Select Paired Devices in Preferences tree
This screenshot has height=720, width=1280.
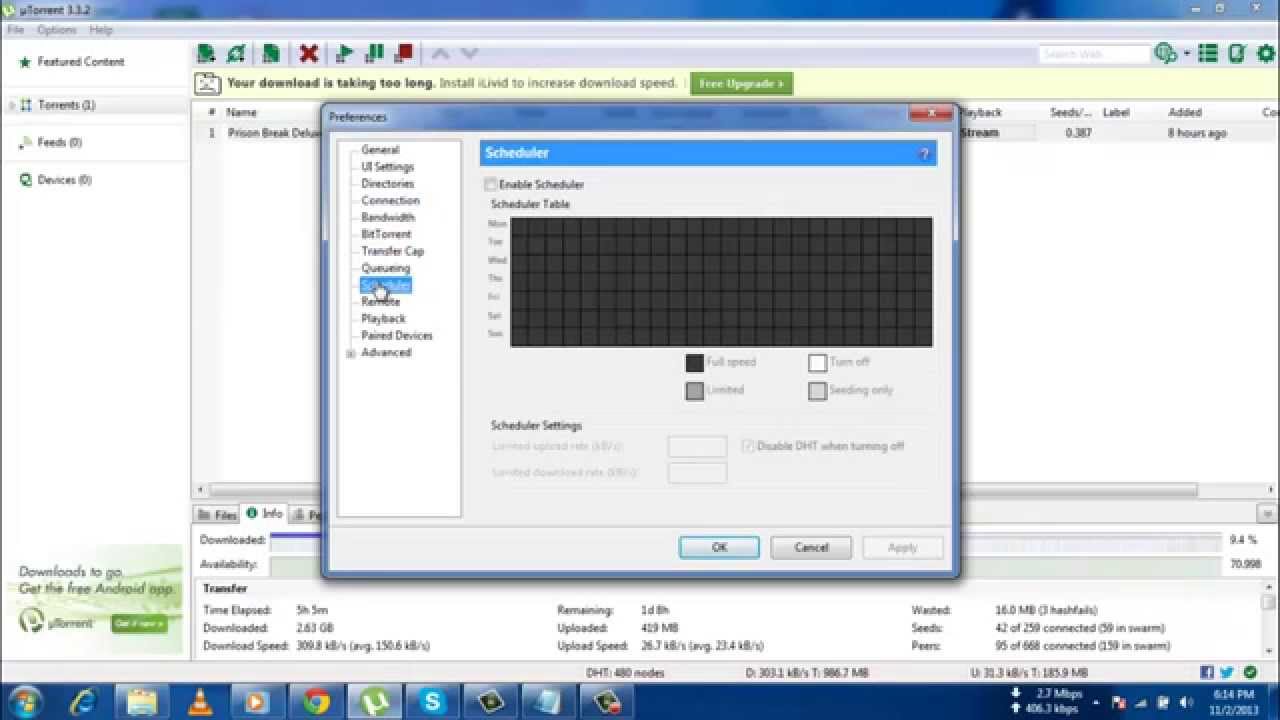point(397,336)
